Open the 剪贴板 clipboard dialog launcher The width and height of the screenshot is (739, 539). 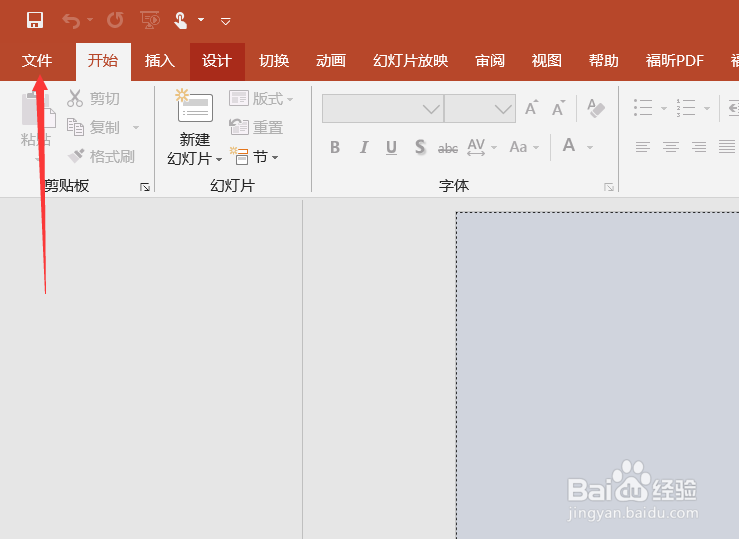point(145,188)
